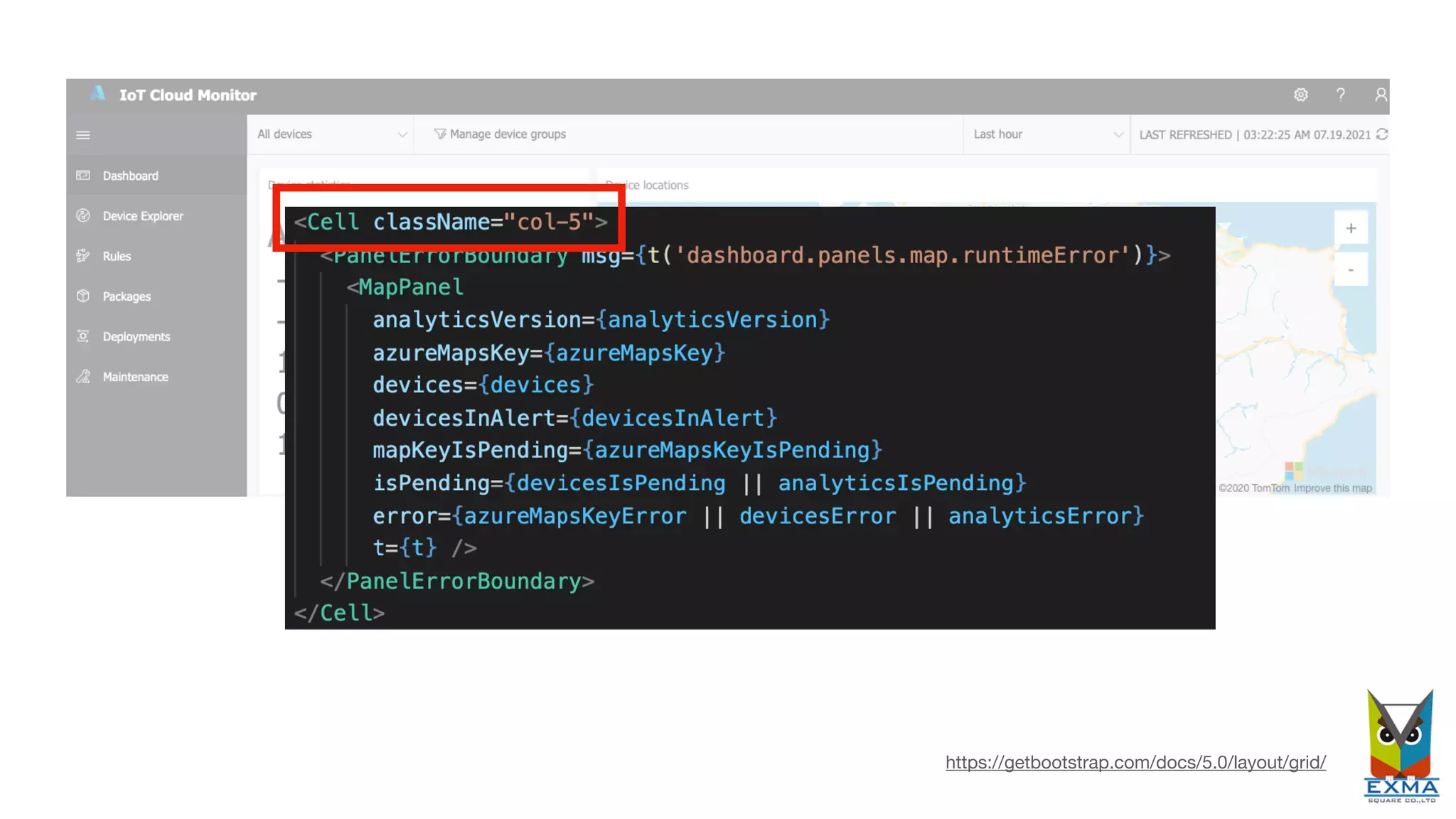Click the IoT Cloud Monitor logo icon
Viewport: 1456px width, 819px height.
pyautogui.click(x=98, y=94)
